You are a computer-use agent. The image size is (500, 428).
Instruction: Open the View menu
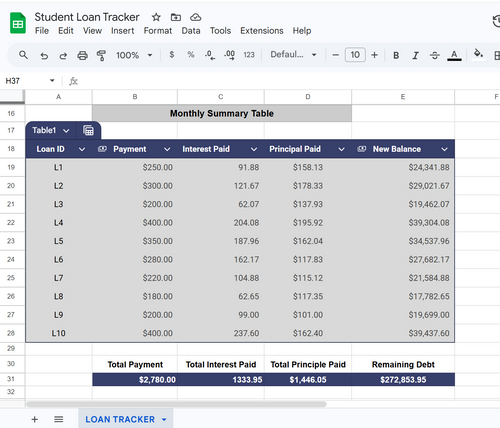(92, 31)
